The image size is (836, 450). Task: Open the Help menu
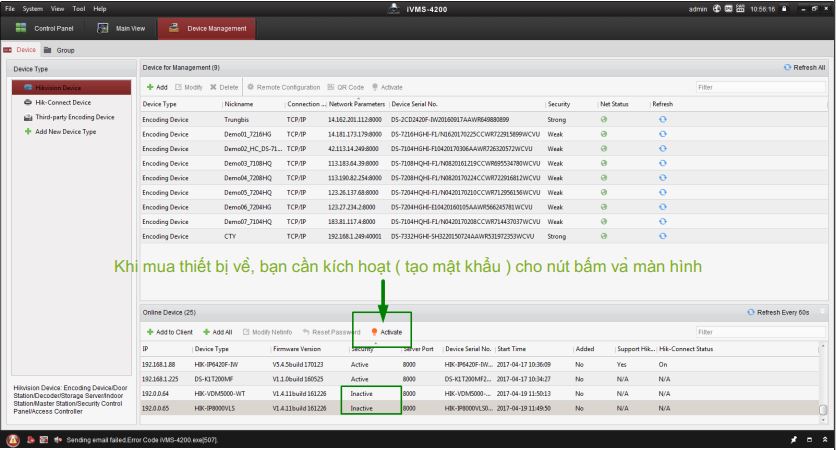pyautogui.click(x=100, y=9)
